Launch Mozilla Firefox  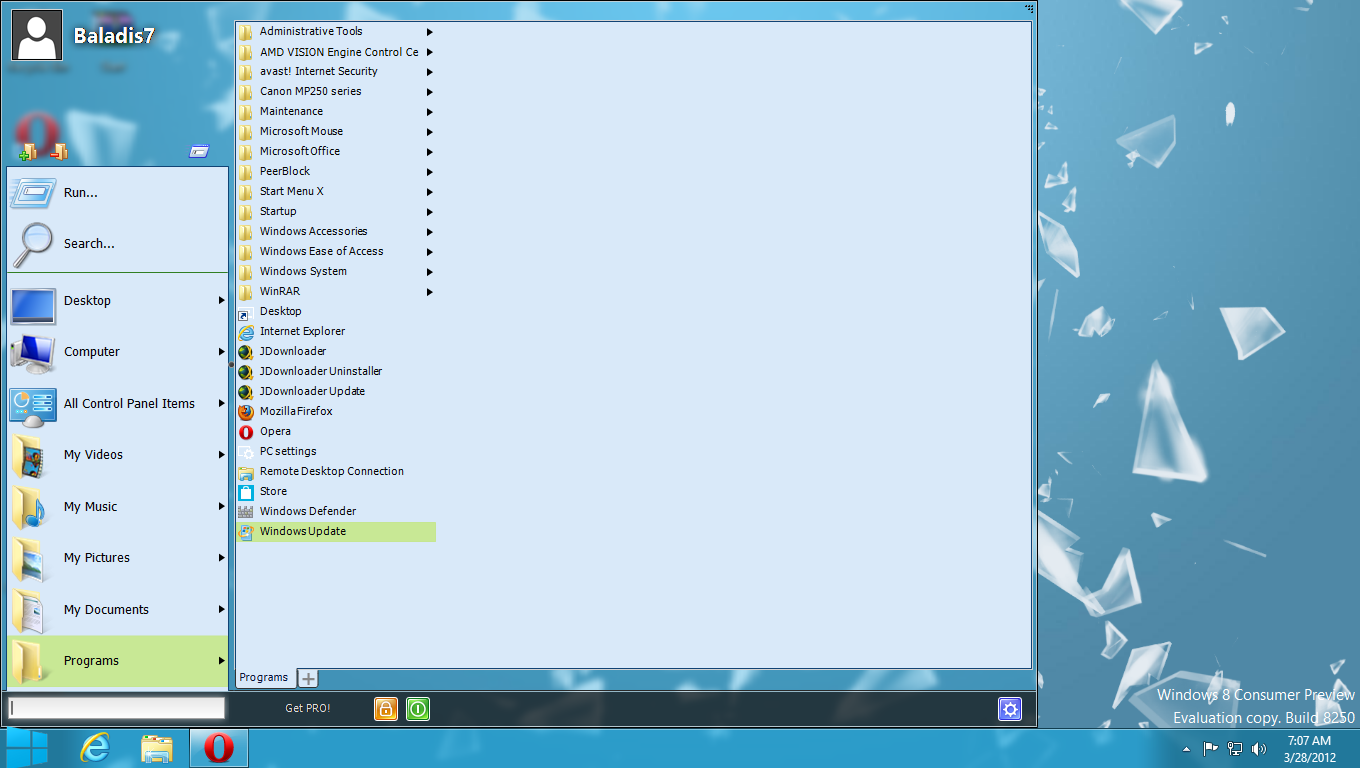click(x=336, y=411)
